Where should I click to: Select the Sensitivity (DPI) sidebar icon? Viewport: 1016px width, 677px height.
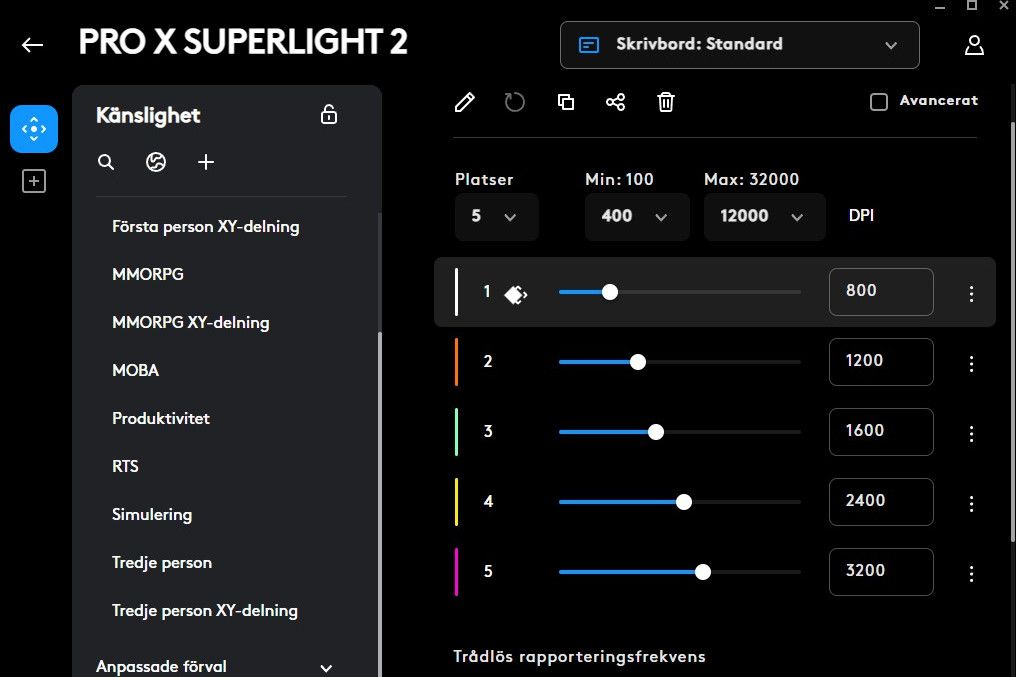34,129
